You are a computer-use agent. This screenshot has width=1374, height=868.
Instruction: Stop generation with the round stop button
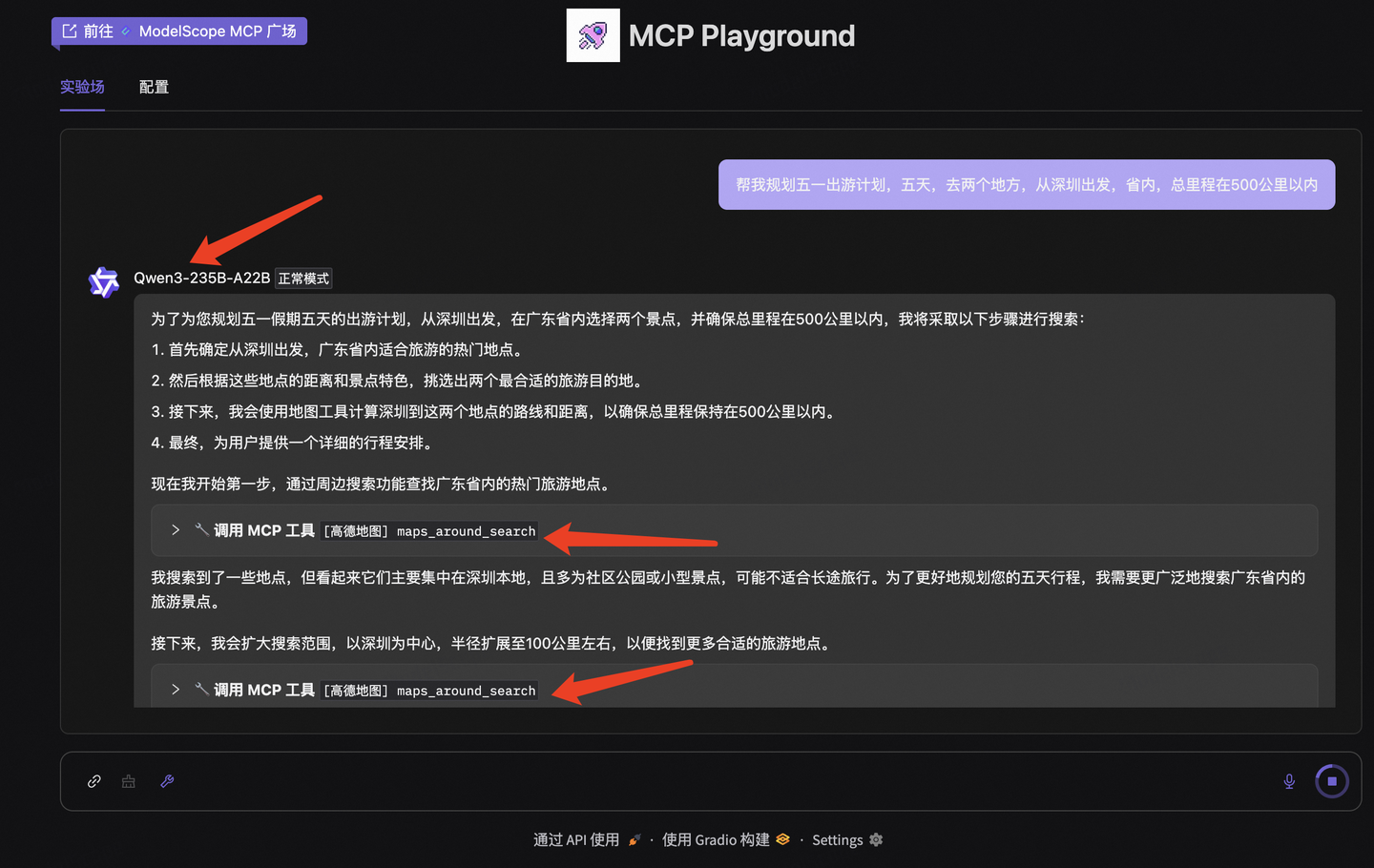(1332, 781)
